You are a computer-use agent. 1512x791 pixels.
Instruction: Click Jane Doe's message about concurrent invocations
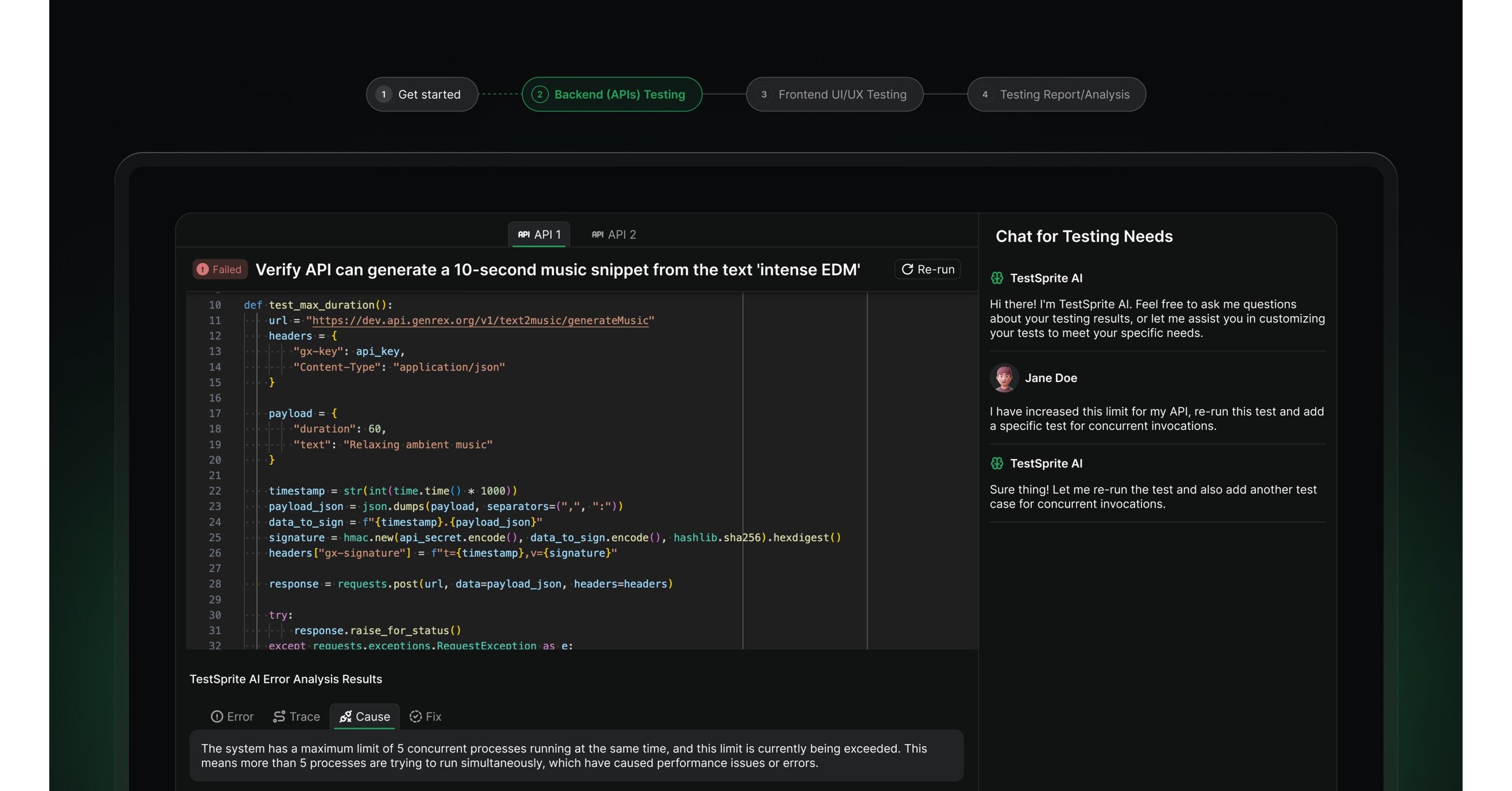pyautogui.click(x=1157, y=419)
